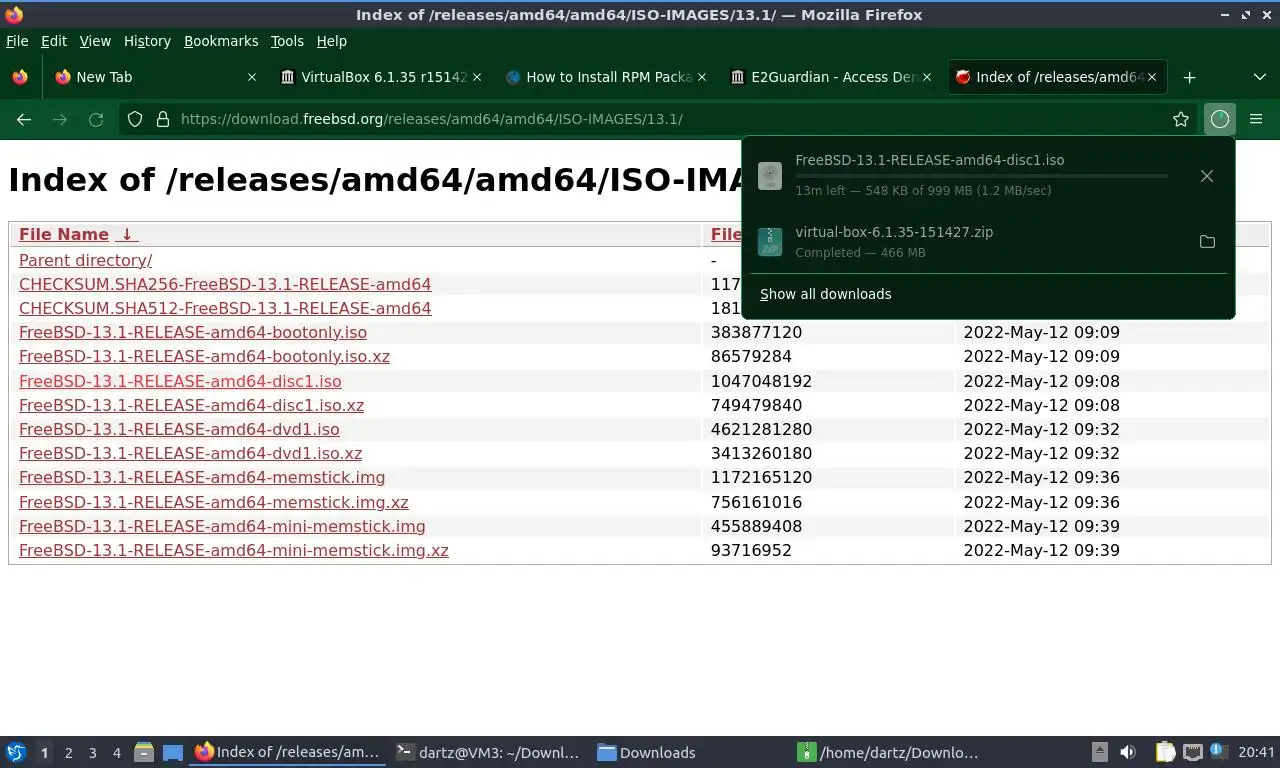Image resolution: width=1280 pixels, height=768 pixels.
Task: Open the Bookmarks menu
Action: click(x=221, y=41)
